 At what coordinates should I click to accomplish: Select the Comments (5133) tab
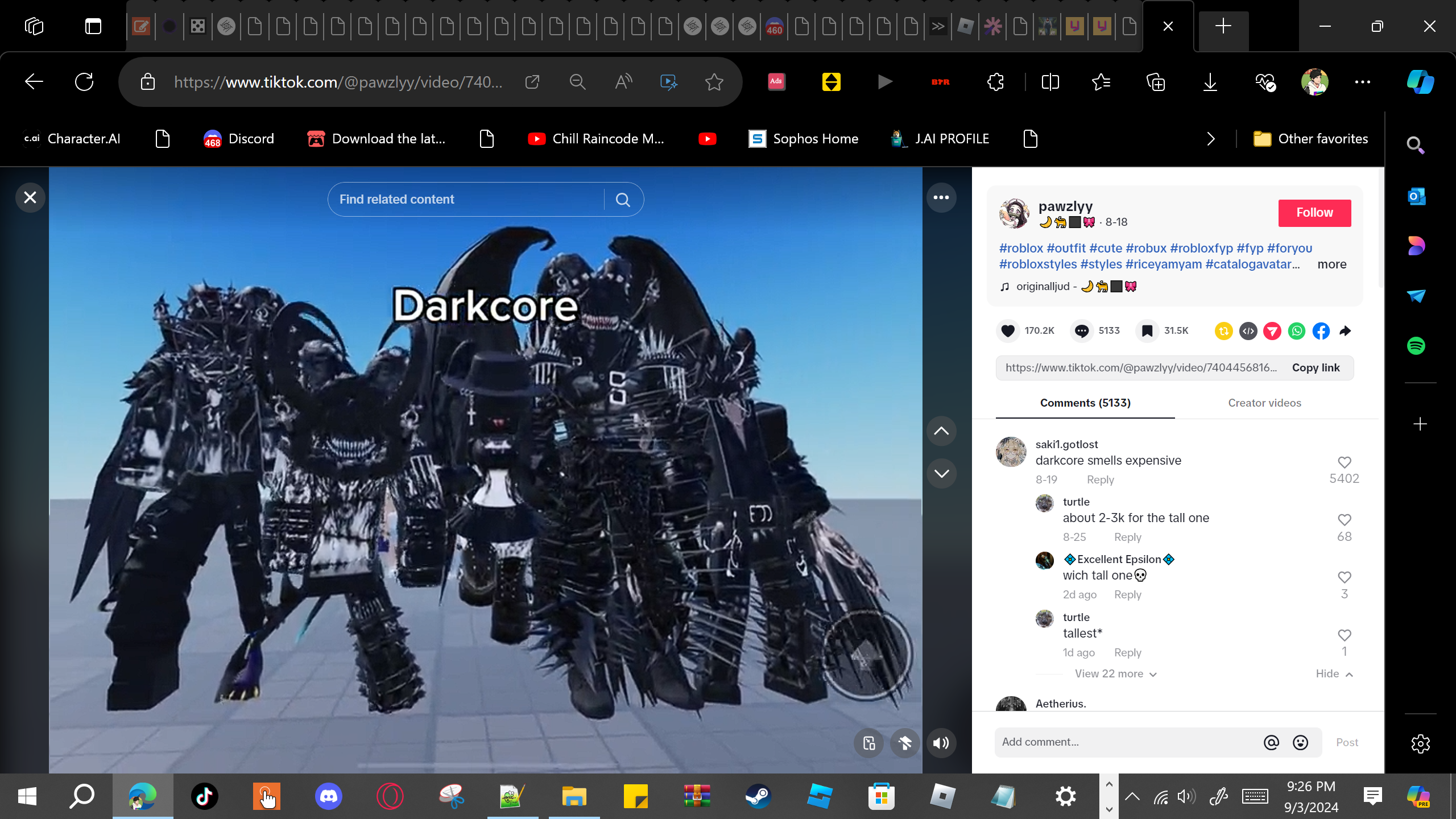point(1085,403)
